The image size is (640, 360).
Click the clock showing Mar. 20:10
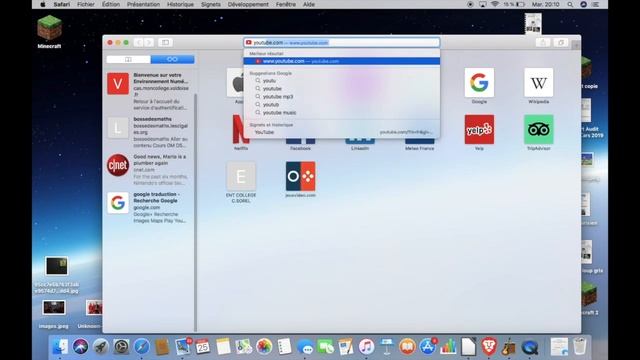pyautogui.click(x=546, y=4)
